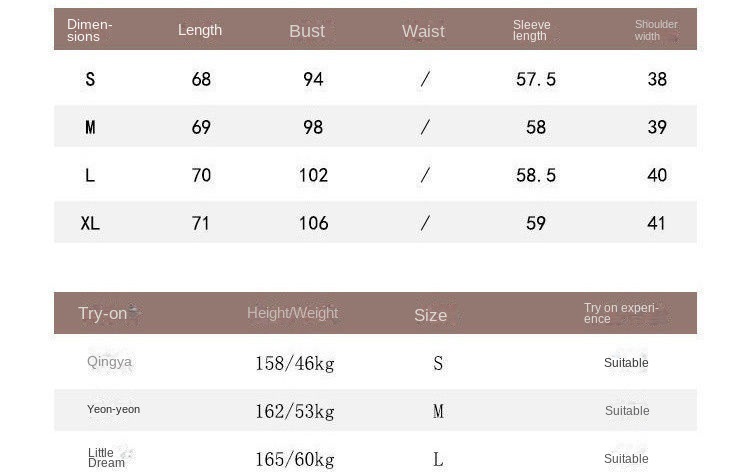Screen dimensions: 750x472
Task: Click the shoulder width value 41
Action: (x=656, y=223)
